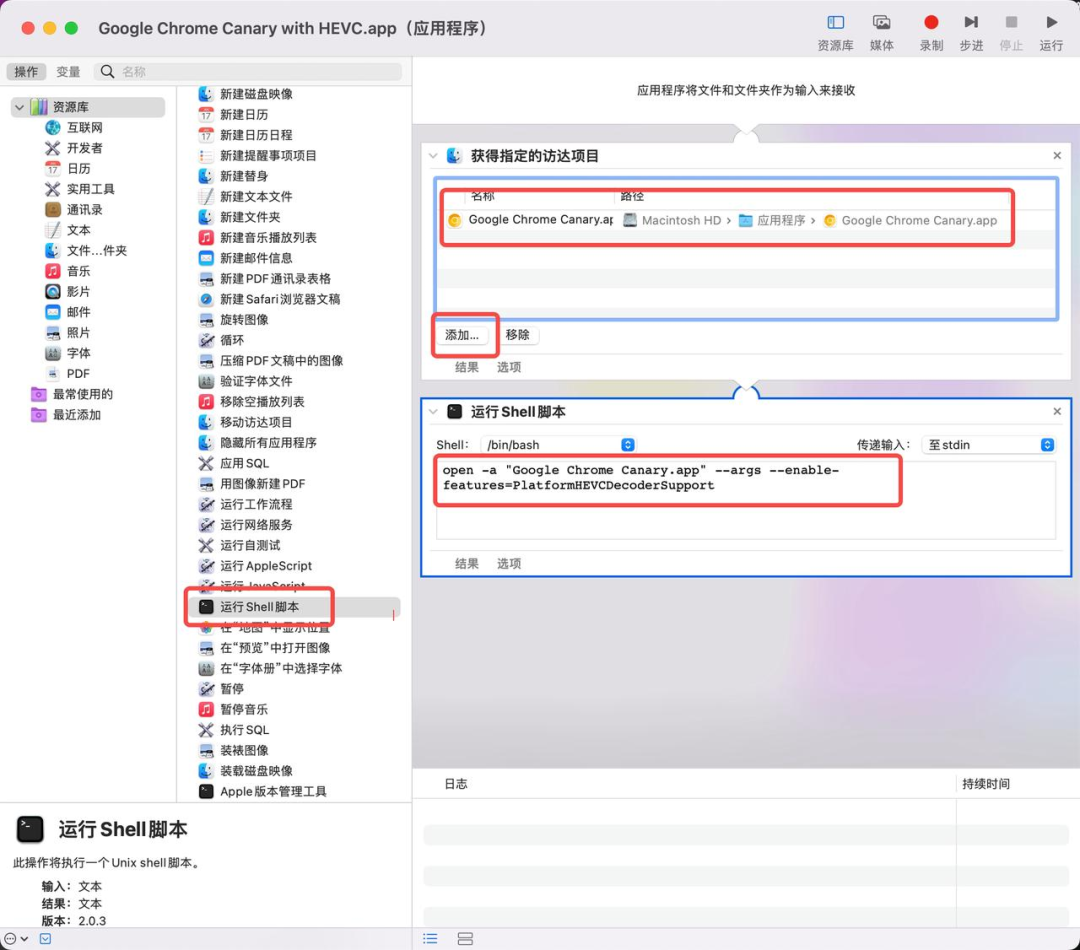This screenshot has width=1080, height=950.
Task: Click the 资源库 library toolbar icon
Action: coord(834,22)
